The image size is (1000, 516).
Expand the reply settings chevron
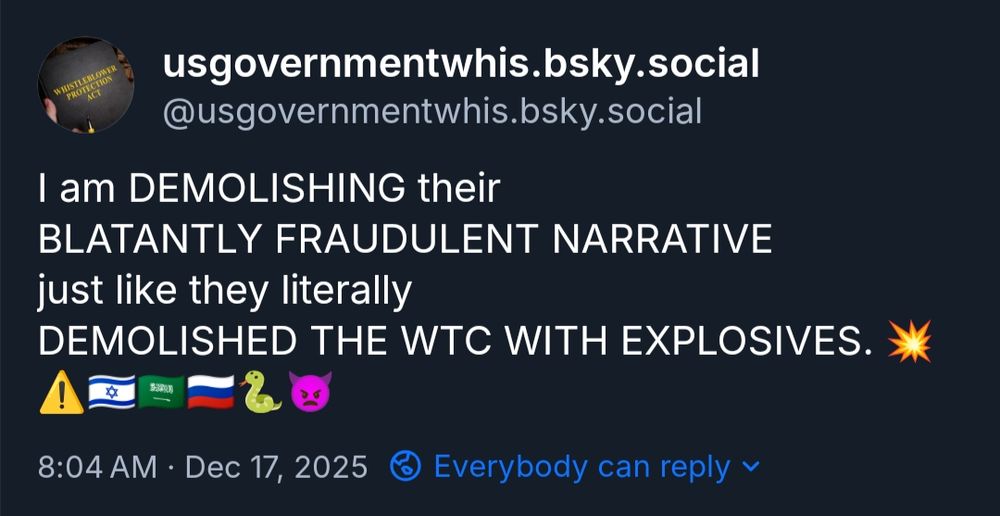click(752, 467)
